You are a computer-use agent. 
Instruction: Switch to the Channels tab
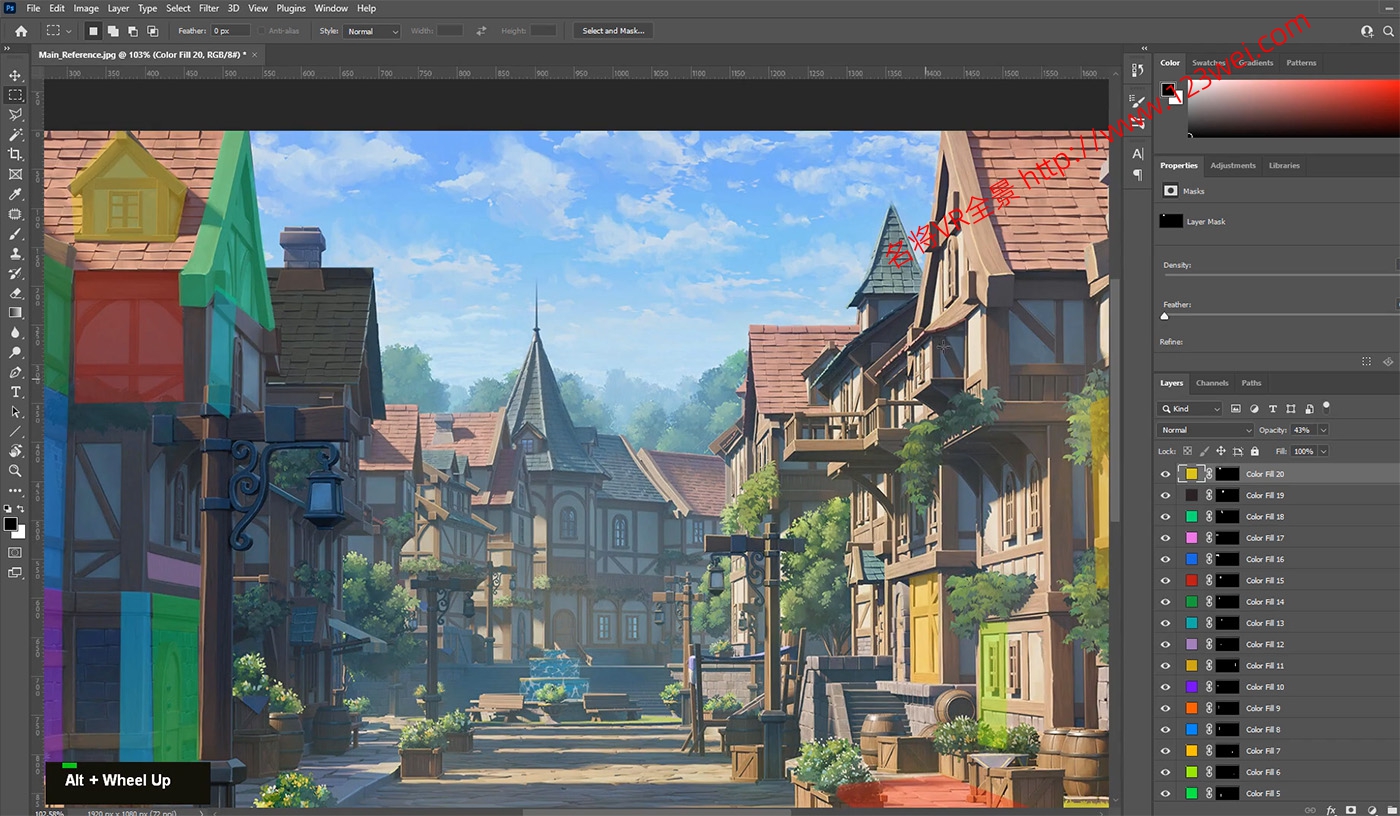tap(1212, 383)
